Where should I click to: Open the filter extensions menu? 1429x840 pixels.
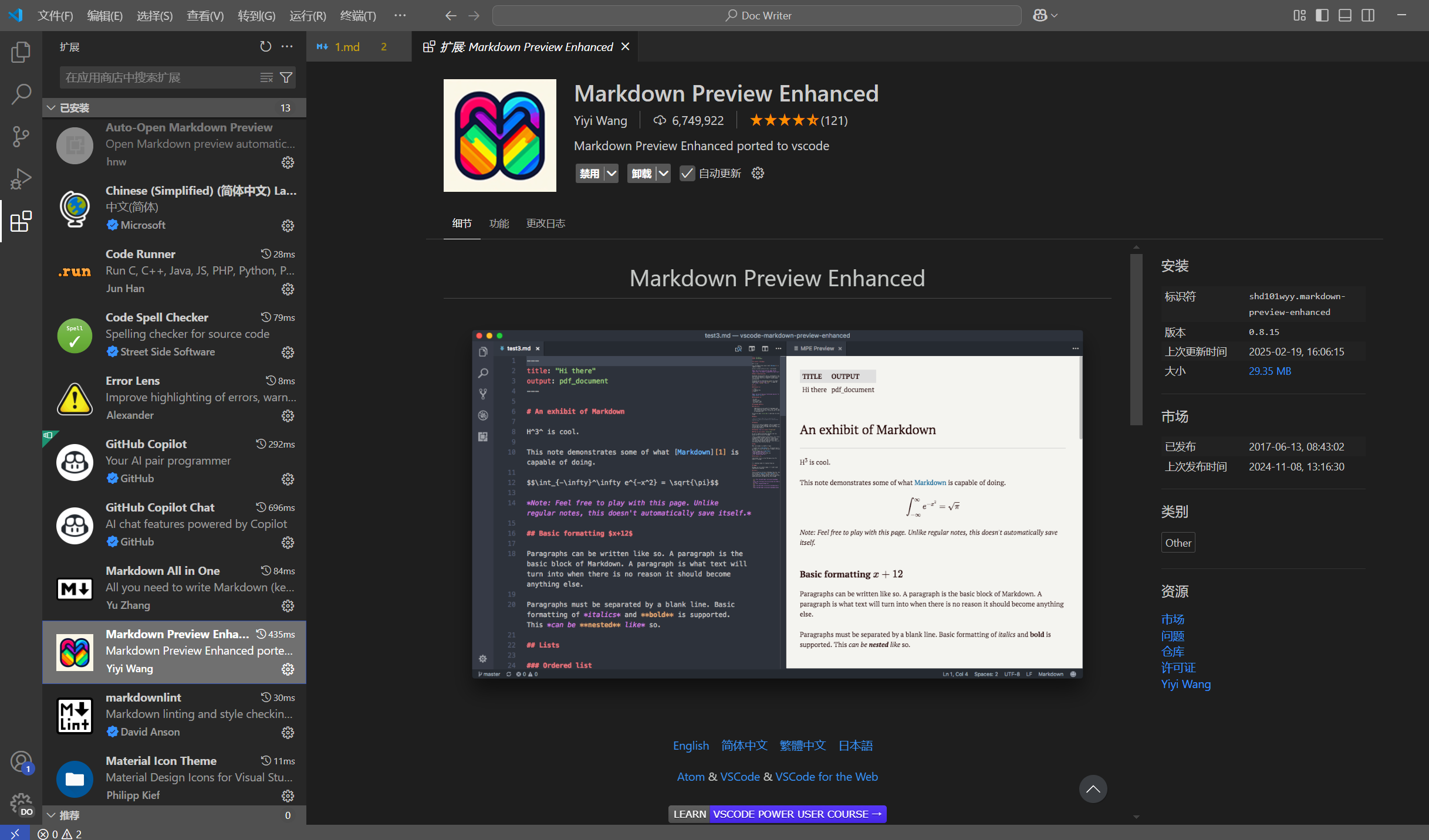[x=286, y=77]
